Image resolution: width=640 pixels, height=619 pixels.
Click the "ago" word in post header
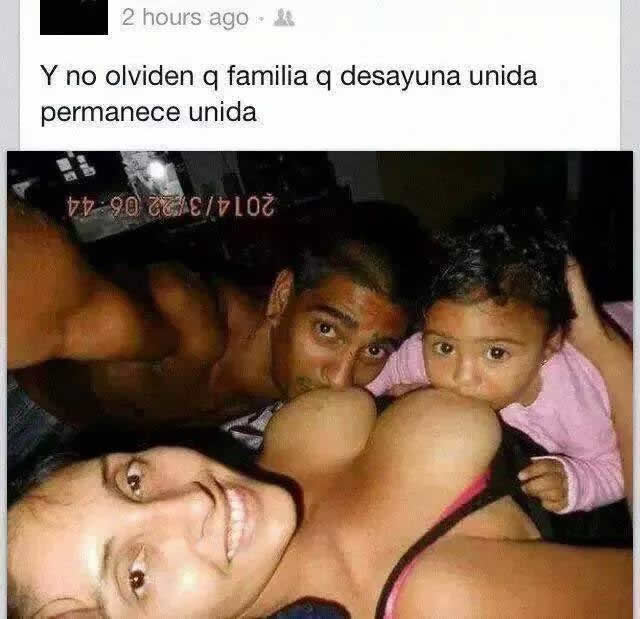(229, 20)
